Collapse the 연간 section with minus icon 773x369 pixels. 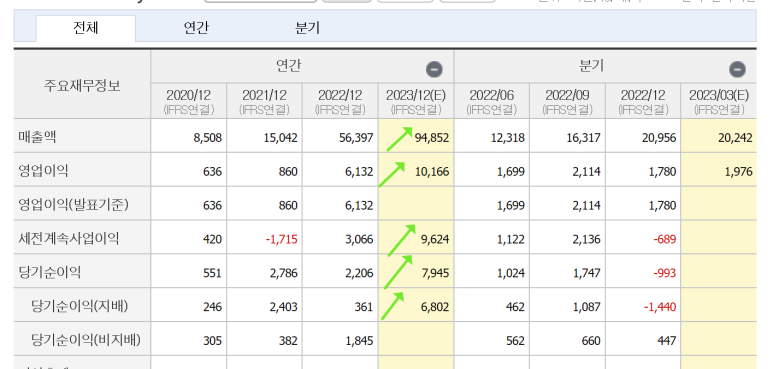pyautogui.click(x=434, y=69)
